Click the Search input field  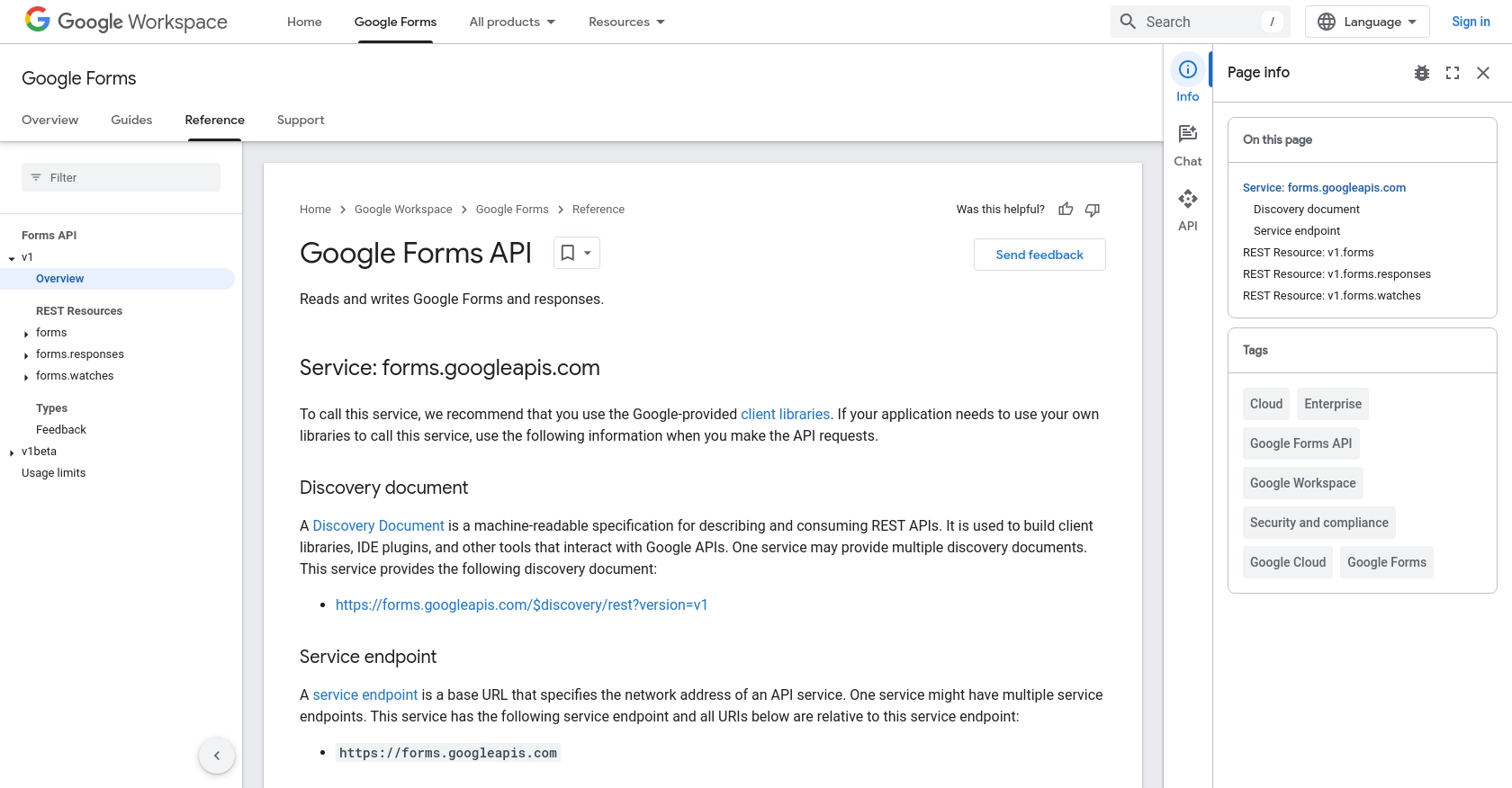1201,22
